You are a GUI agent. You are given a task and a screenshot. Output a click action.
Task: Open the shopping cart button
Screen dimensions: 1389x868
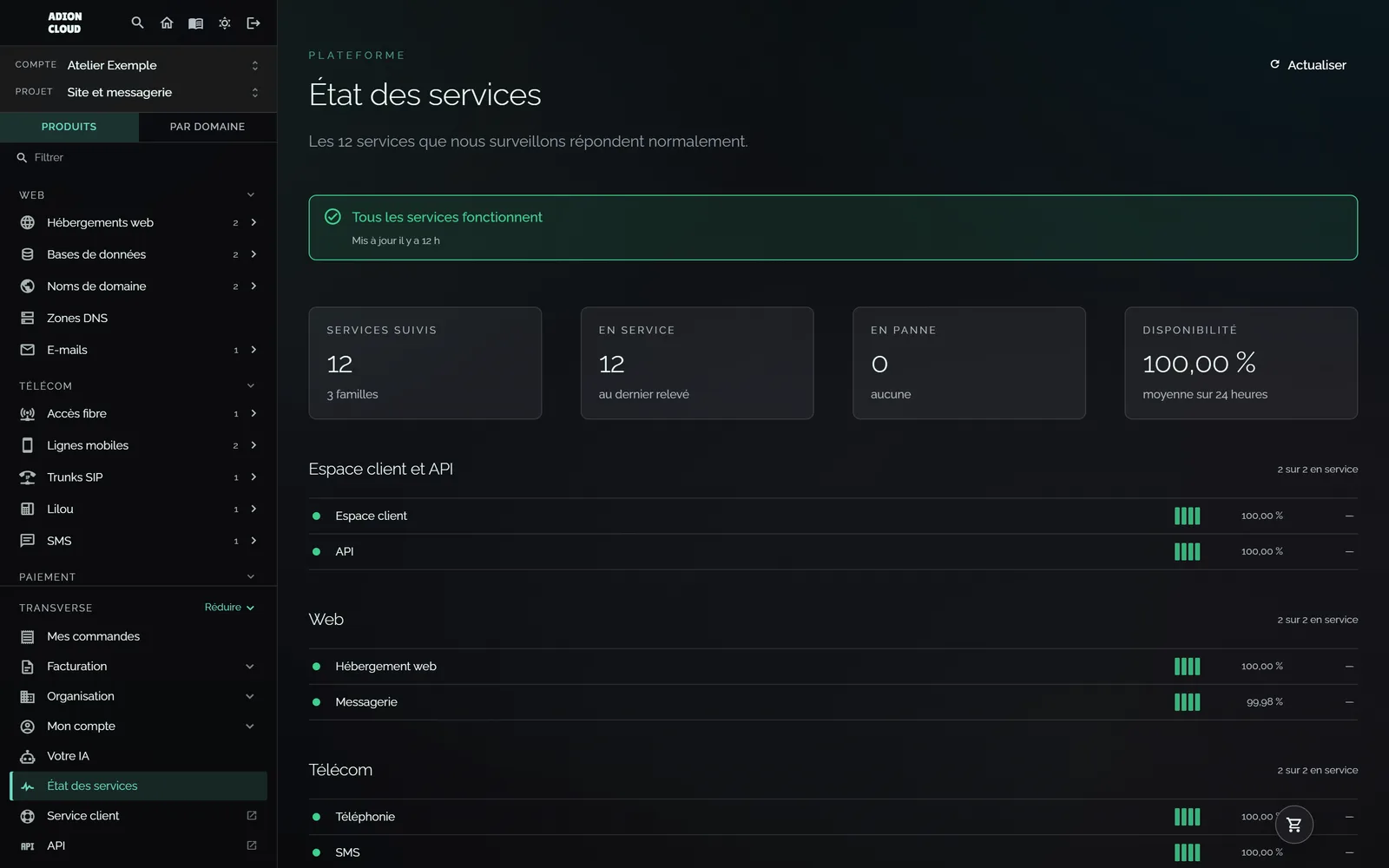point(1294,825)
